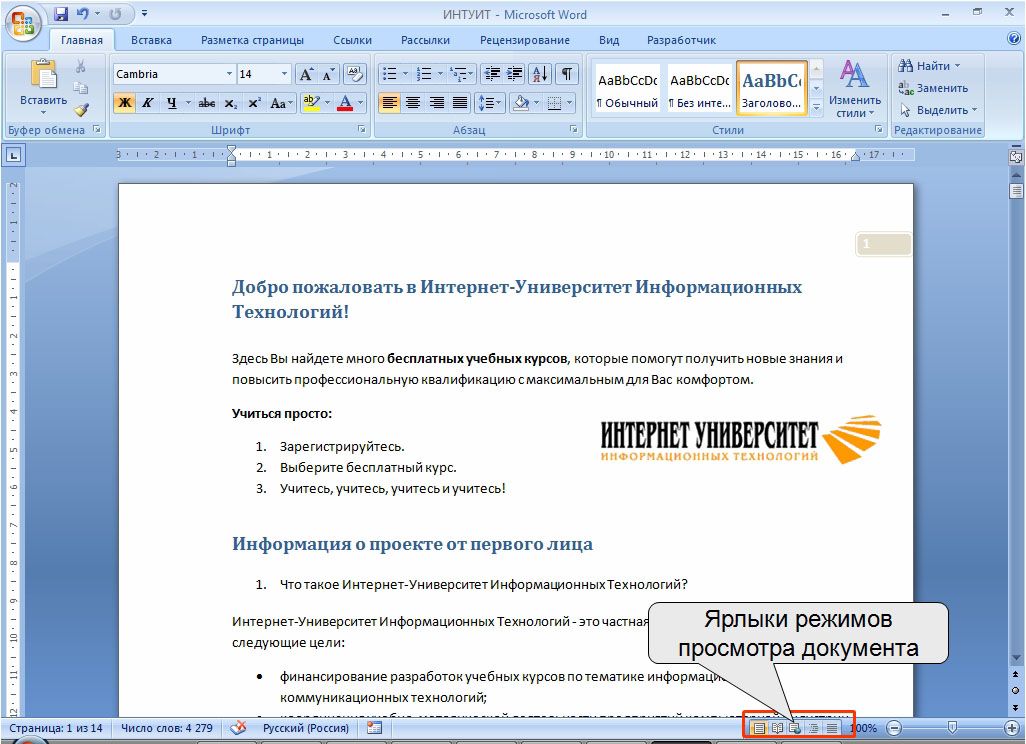This screenshot has height=744, width=1026.
Task: Open the round Office button menu
Action: pyautogui.click(x=23, y=23)
